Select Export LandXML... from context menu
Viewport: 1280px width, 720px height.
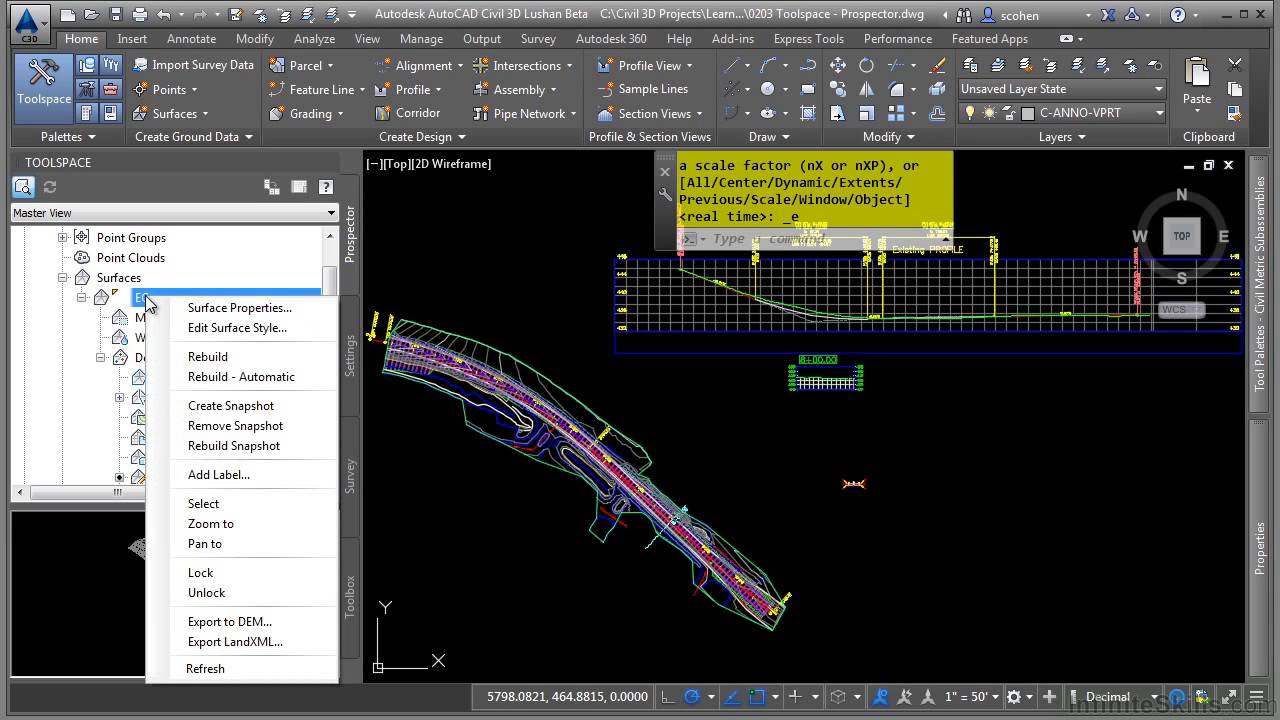coord(235,642)
